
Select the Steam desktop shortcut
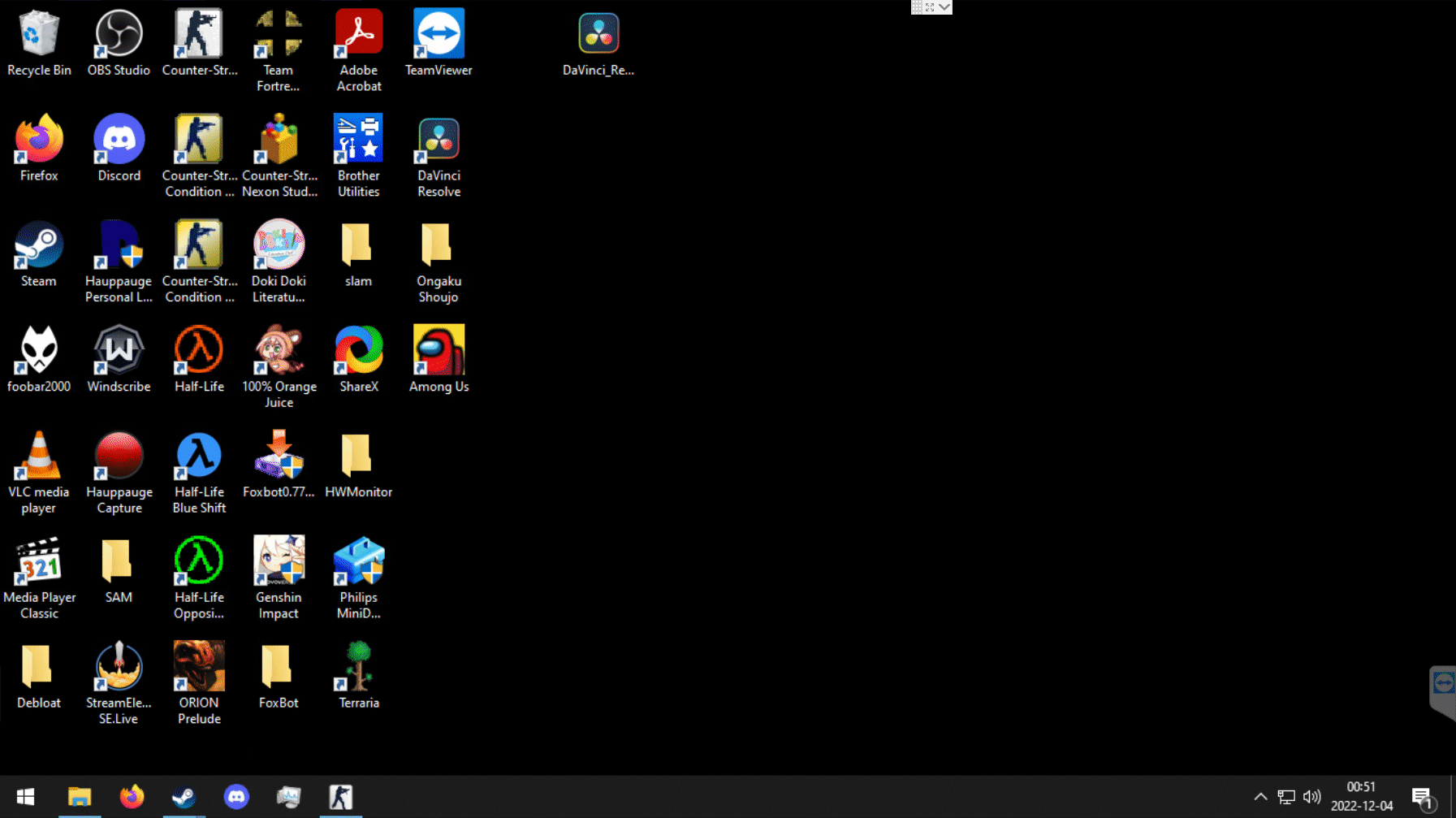coord(39,254)
